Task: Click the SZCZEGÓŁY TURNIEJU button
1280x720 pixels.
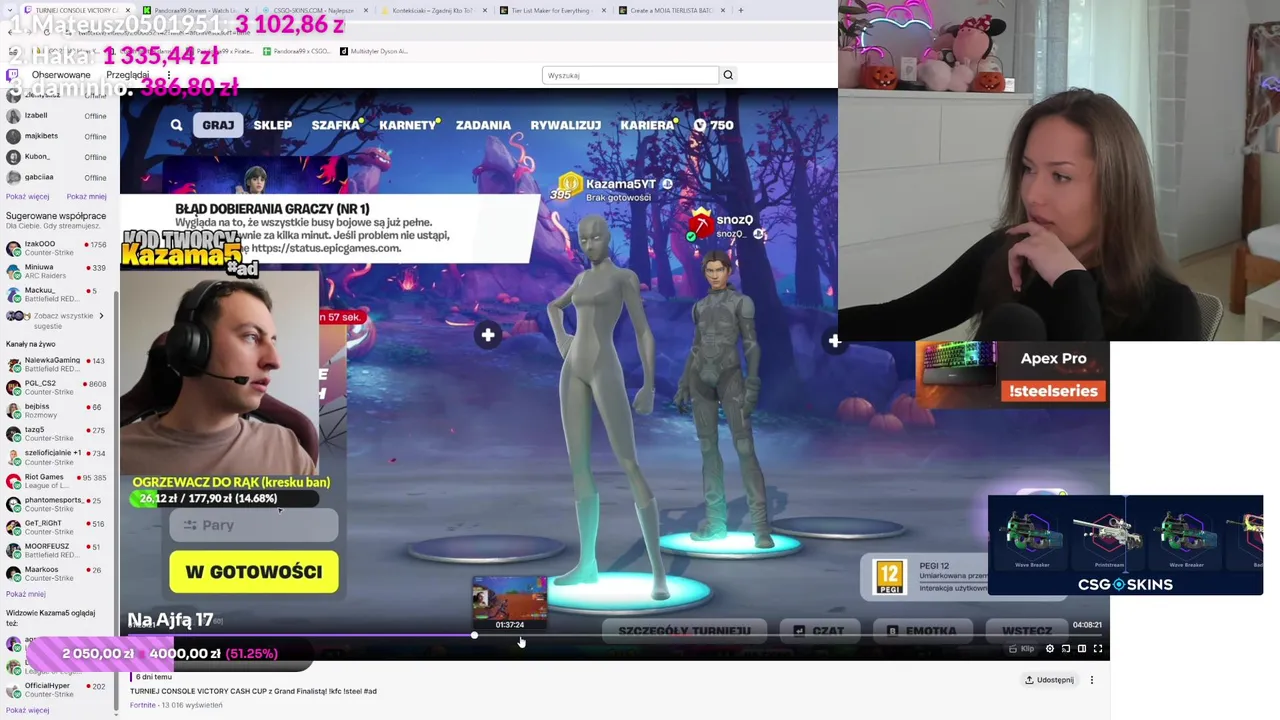Action: click(x=684, y=631)
